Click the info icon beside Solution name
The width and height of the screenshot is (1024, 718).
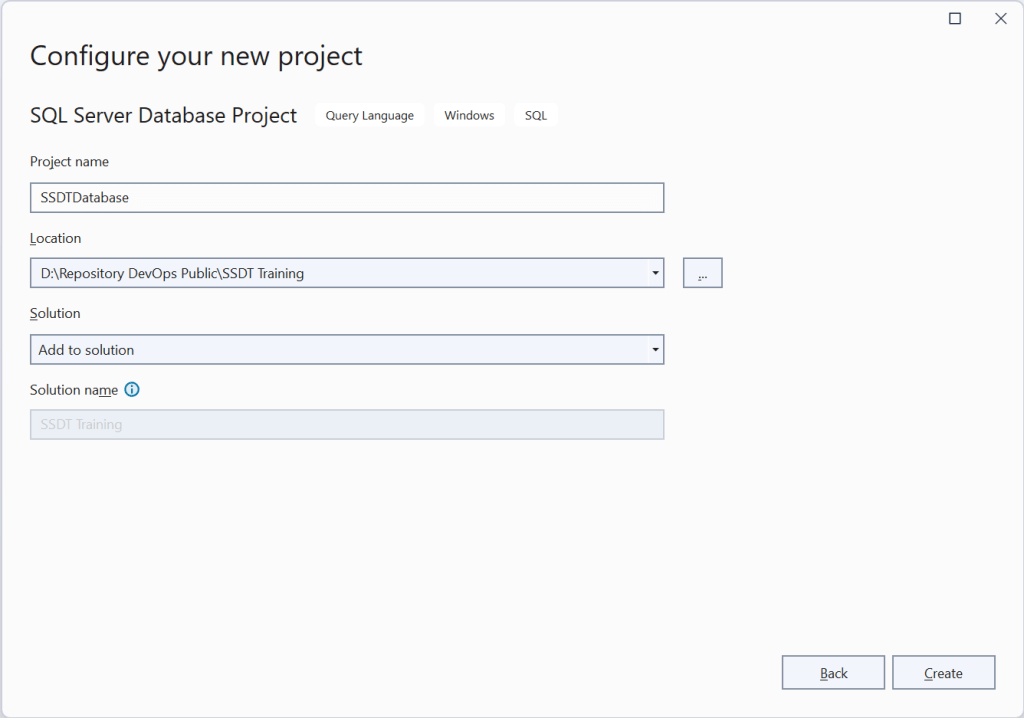(131, 390)
